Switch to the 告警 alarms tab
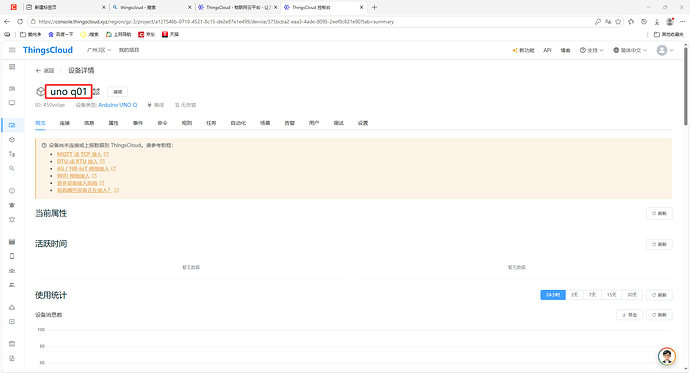Image resolution: width=690 pixels, height=373 pixels. pyautogui.click(x=290, y=123)
